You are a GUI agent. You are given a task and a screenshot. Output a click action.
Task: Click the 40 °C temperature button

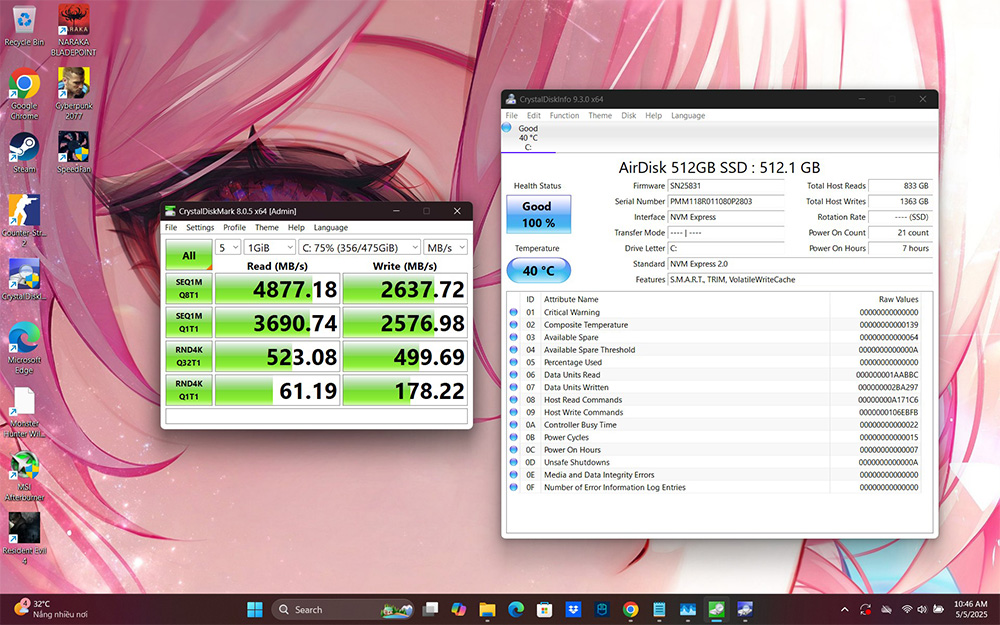coord(538,270)
